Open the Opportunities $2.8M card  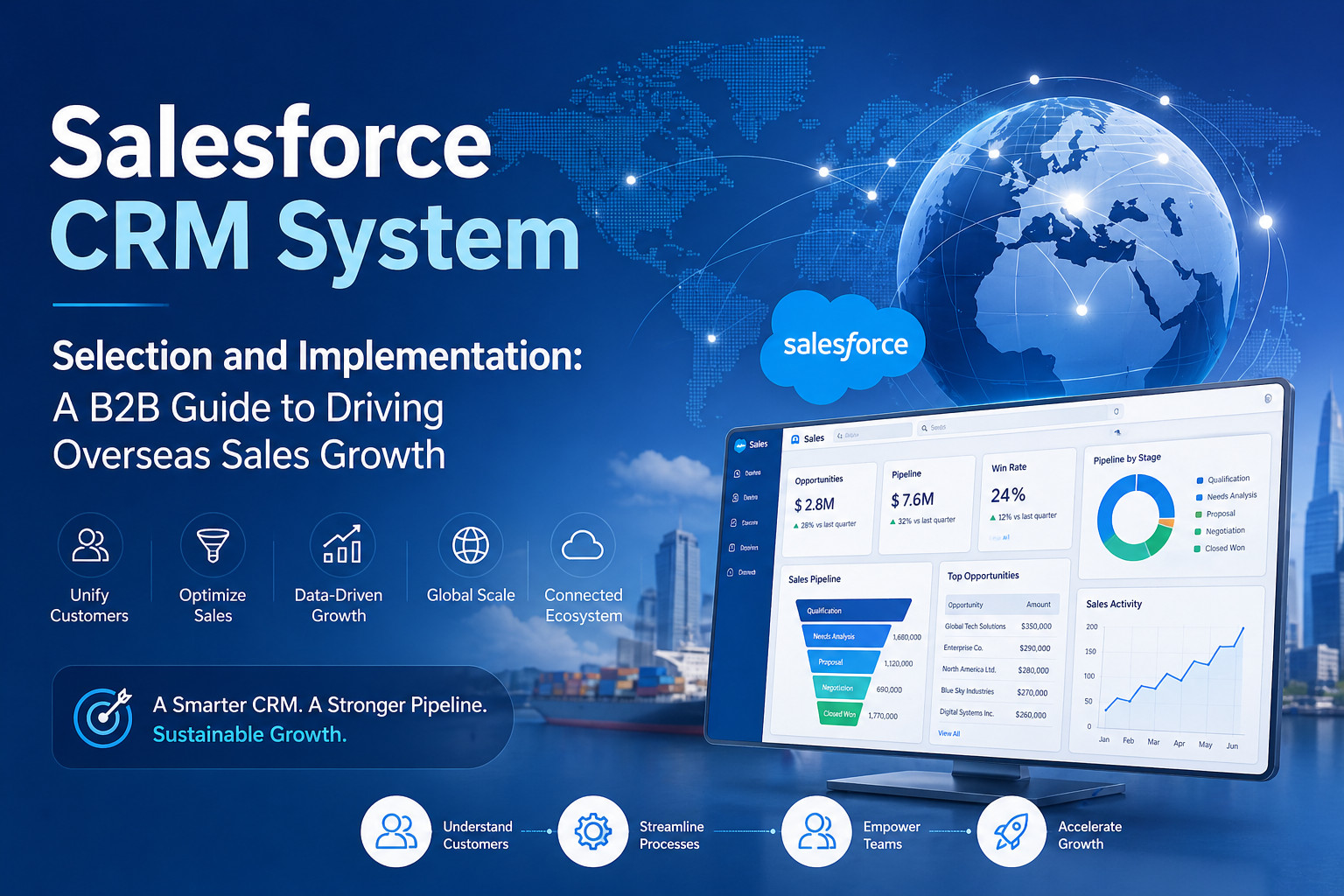pyautogui.click(x=829, y=509)
